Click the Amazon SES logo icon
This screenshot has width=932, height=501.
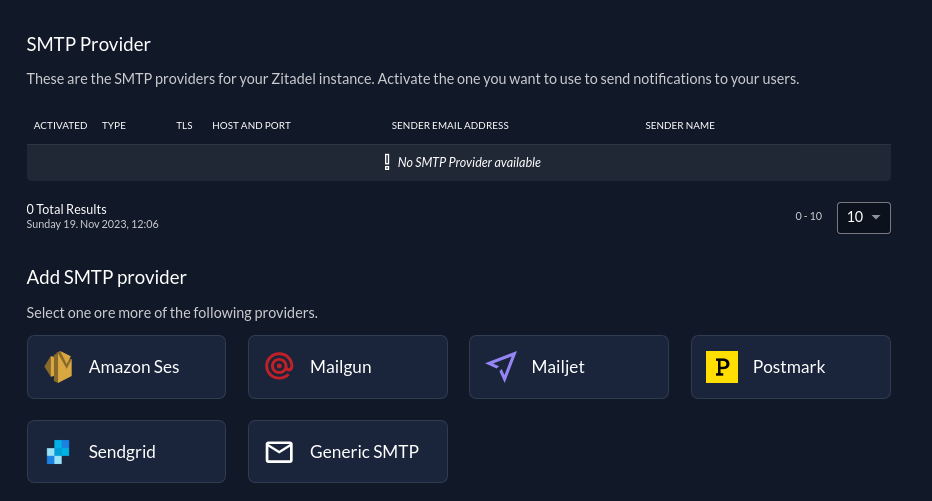tap(58, 367)
